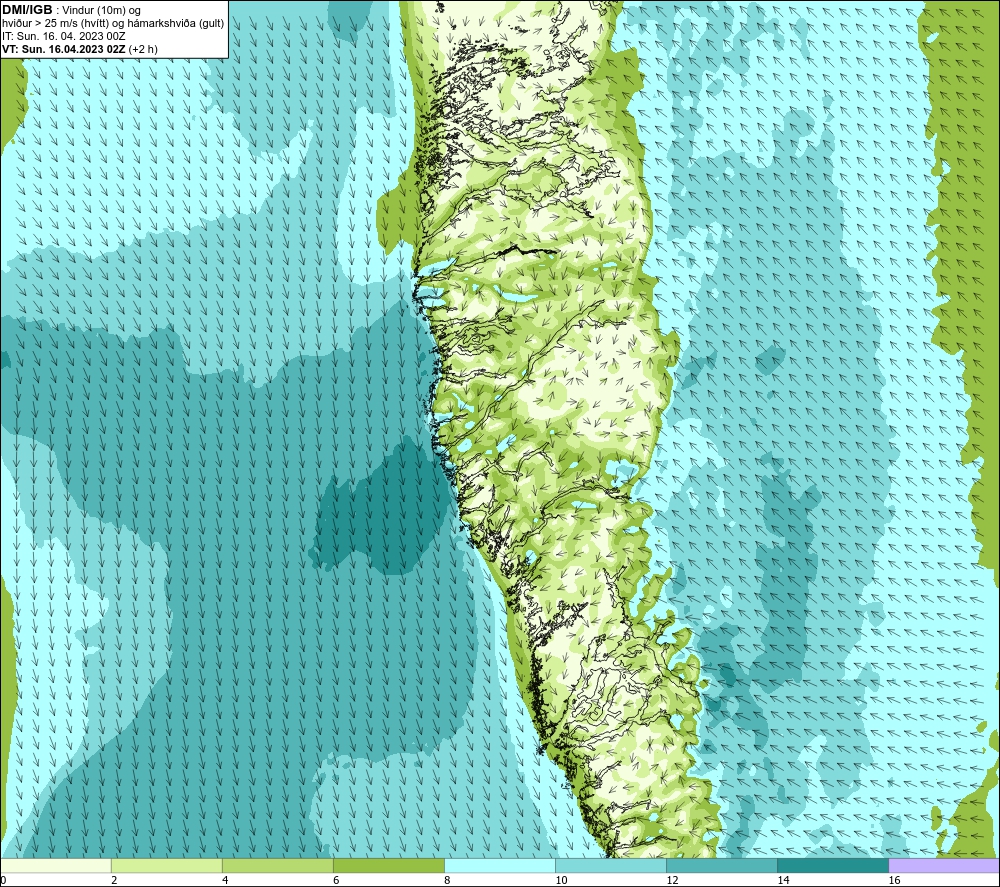
Task: Click the legend scale label 0
Action: (x=3, y=880)
